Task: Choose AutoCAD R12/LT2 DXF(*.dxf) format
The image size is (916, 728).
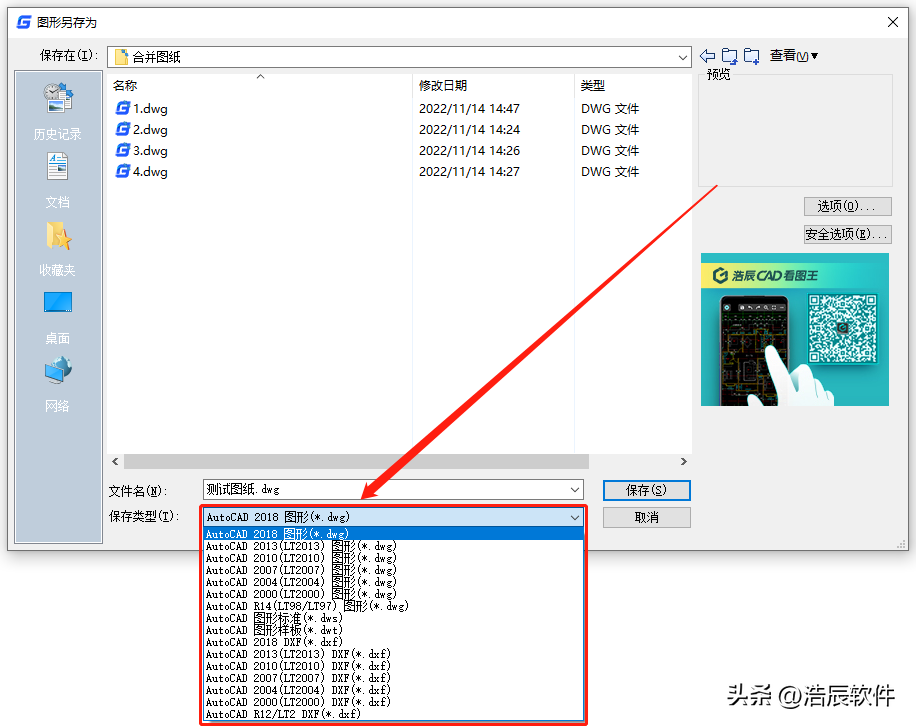Action: pyautogui.click(x=394, y=714)
